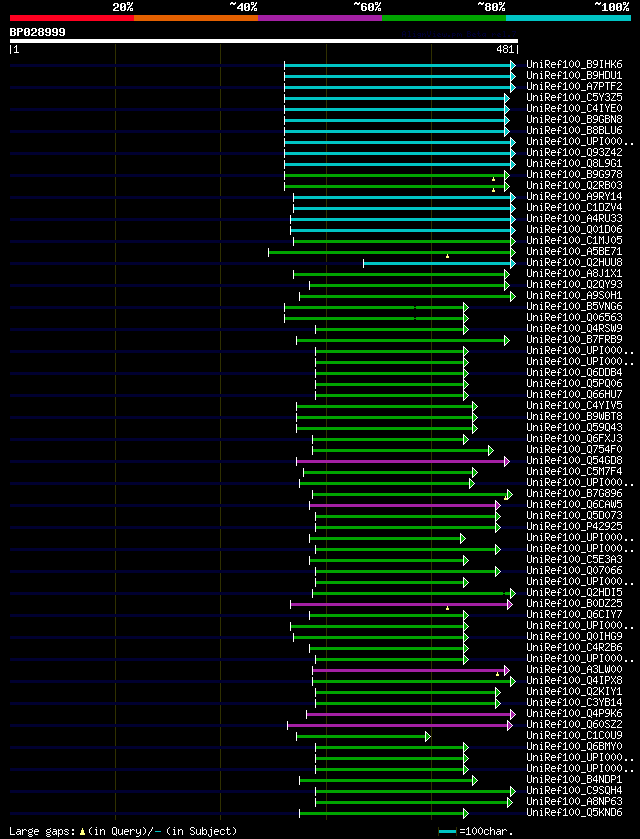Click the yellow gap marker under UniRef100_B0DZ25 bar
Image resolution: width=640 pixels, height=839 pixels.
click(x=447, y=608)
